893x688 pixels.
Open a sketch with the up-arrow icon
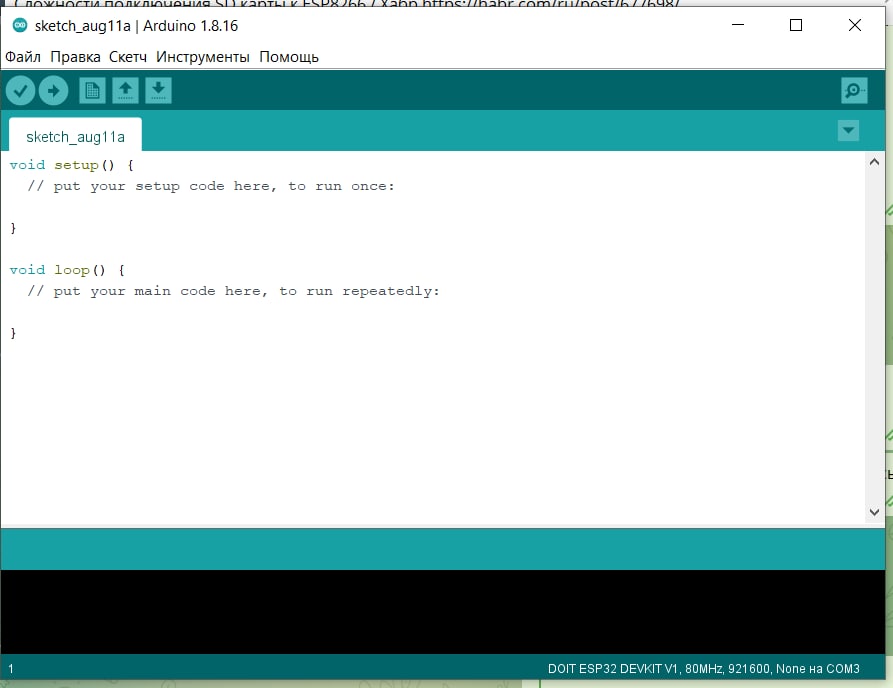click(x=125, y=91)
